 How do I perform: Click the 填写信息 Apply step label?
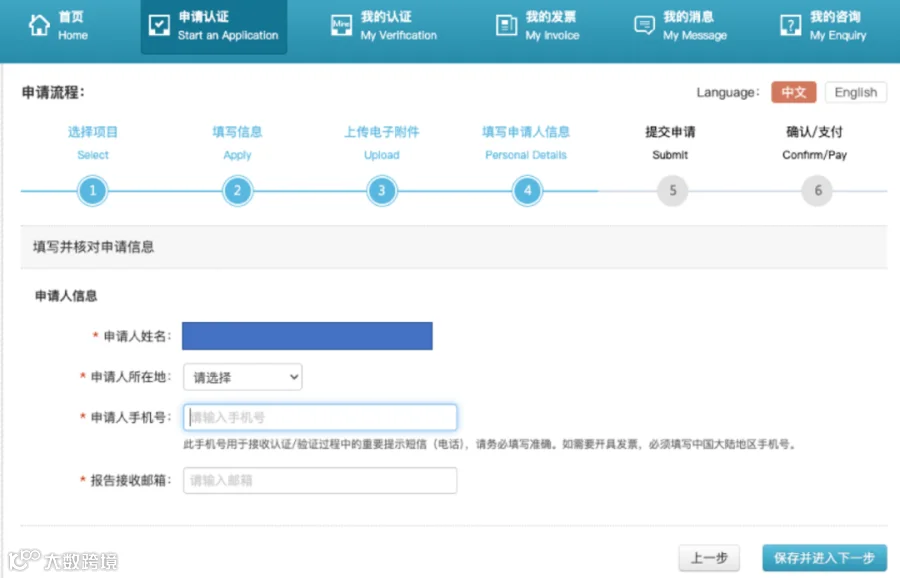click(237, 143)
